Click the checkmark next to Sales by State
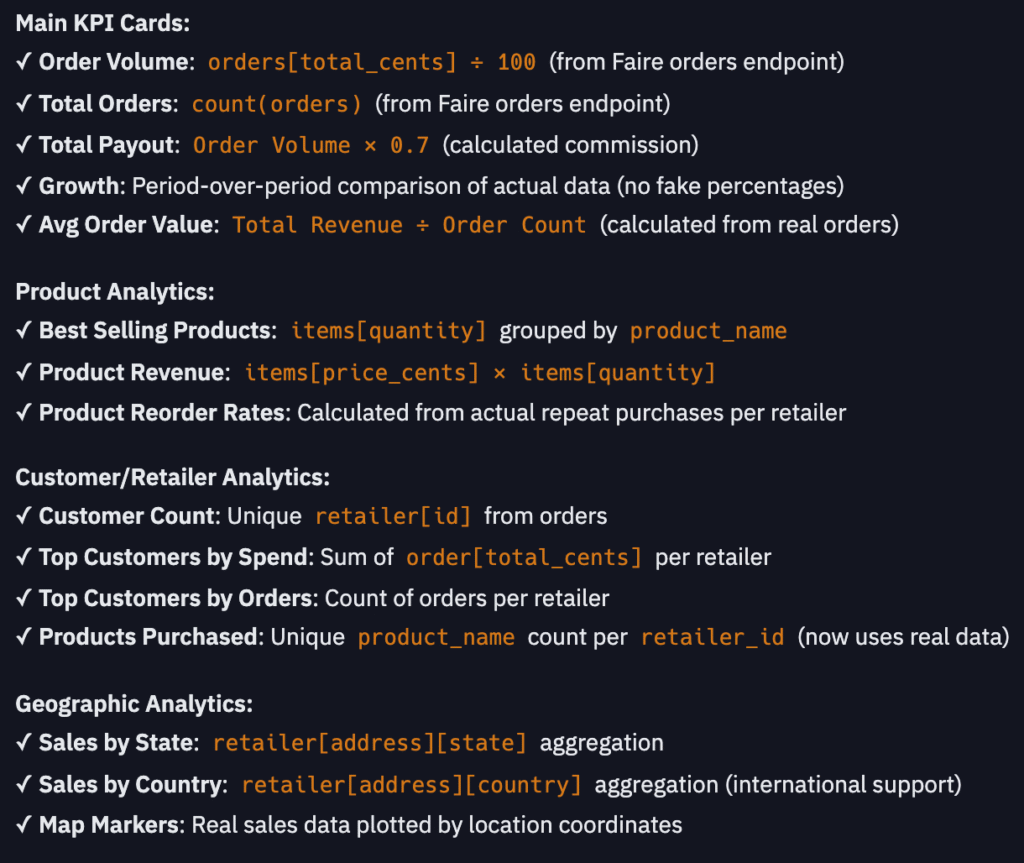The width and height of the screenshot is (1024, 863). coord(24,743)
